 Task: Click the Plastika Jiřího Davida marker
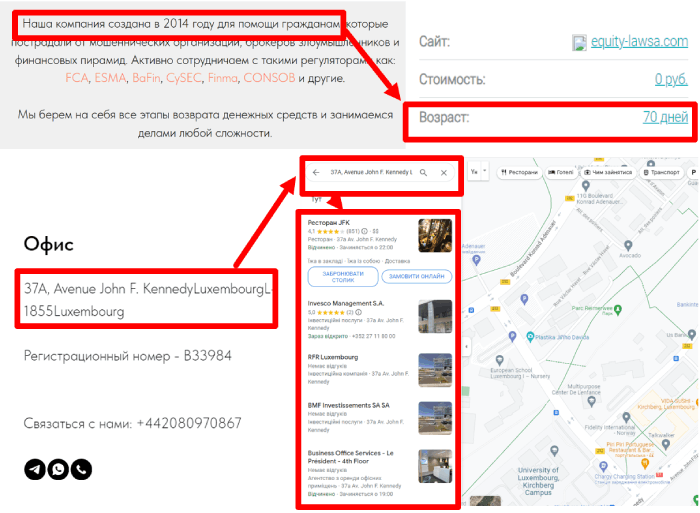tap(530, 337)
